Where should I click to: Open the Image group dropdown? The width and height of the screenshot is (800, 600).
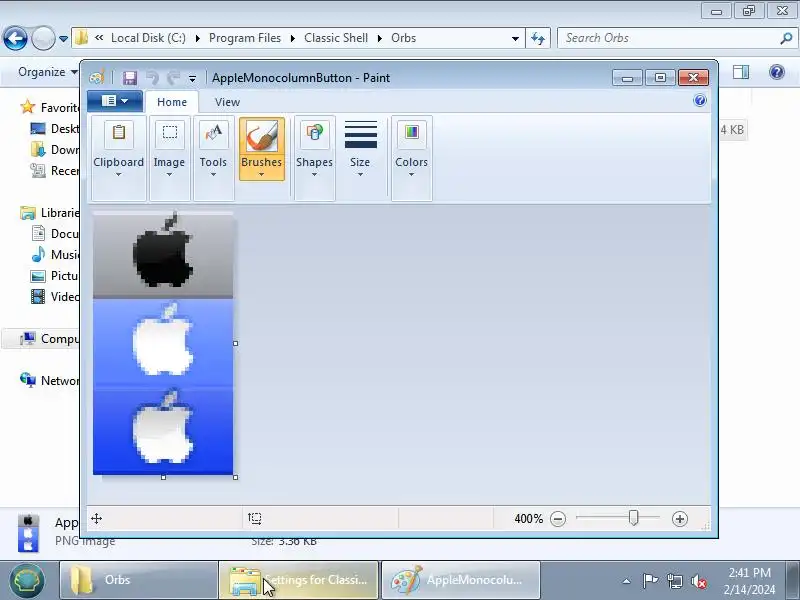pyautogui.click(x=169, y=157)
